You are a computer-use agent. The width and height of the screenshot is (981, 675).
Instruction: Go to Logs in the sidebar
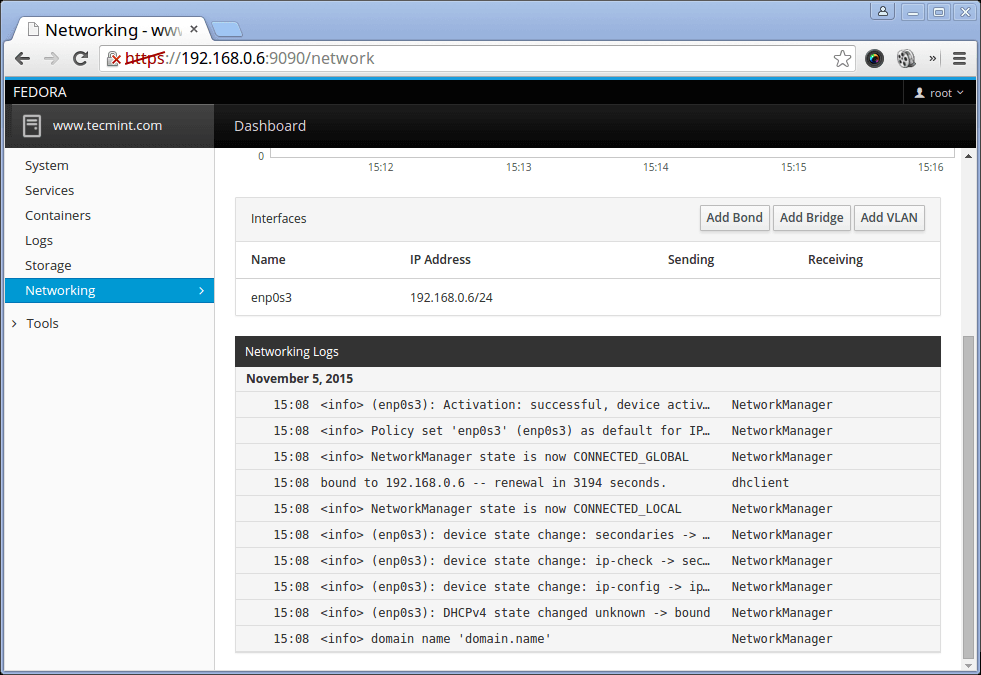click(x=39, y=240)
